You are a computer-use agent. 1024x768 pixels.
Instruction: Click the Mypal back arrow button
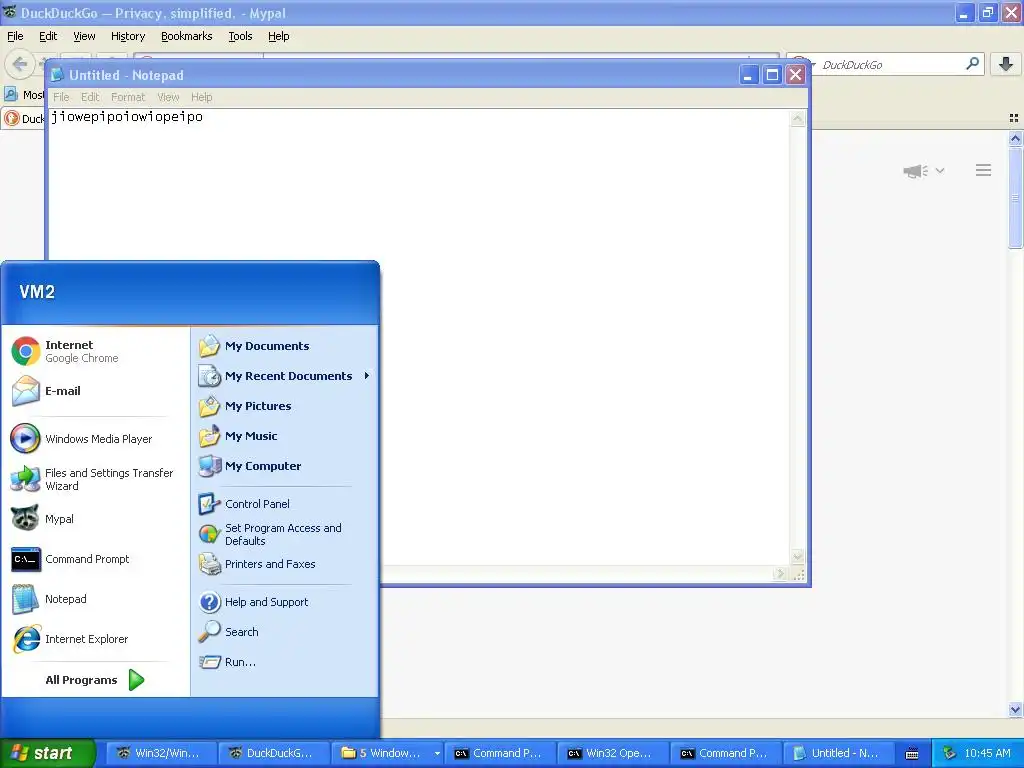20,64
